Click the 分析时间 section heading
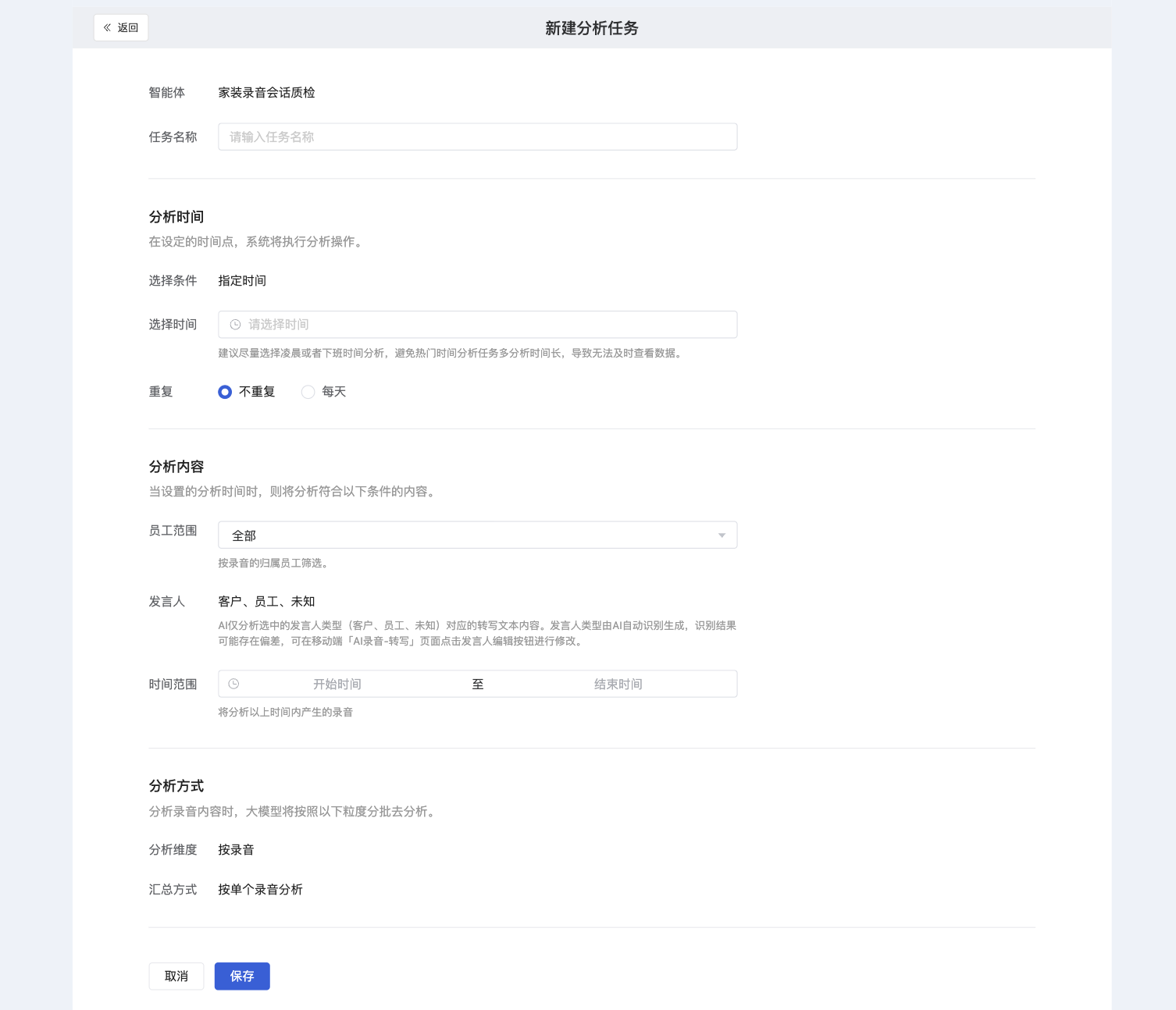Image resolution: width=1176 pixels, height=1010 pixels. tap(176, 217)
